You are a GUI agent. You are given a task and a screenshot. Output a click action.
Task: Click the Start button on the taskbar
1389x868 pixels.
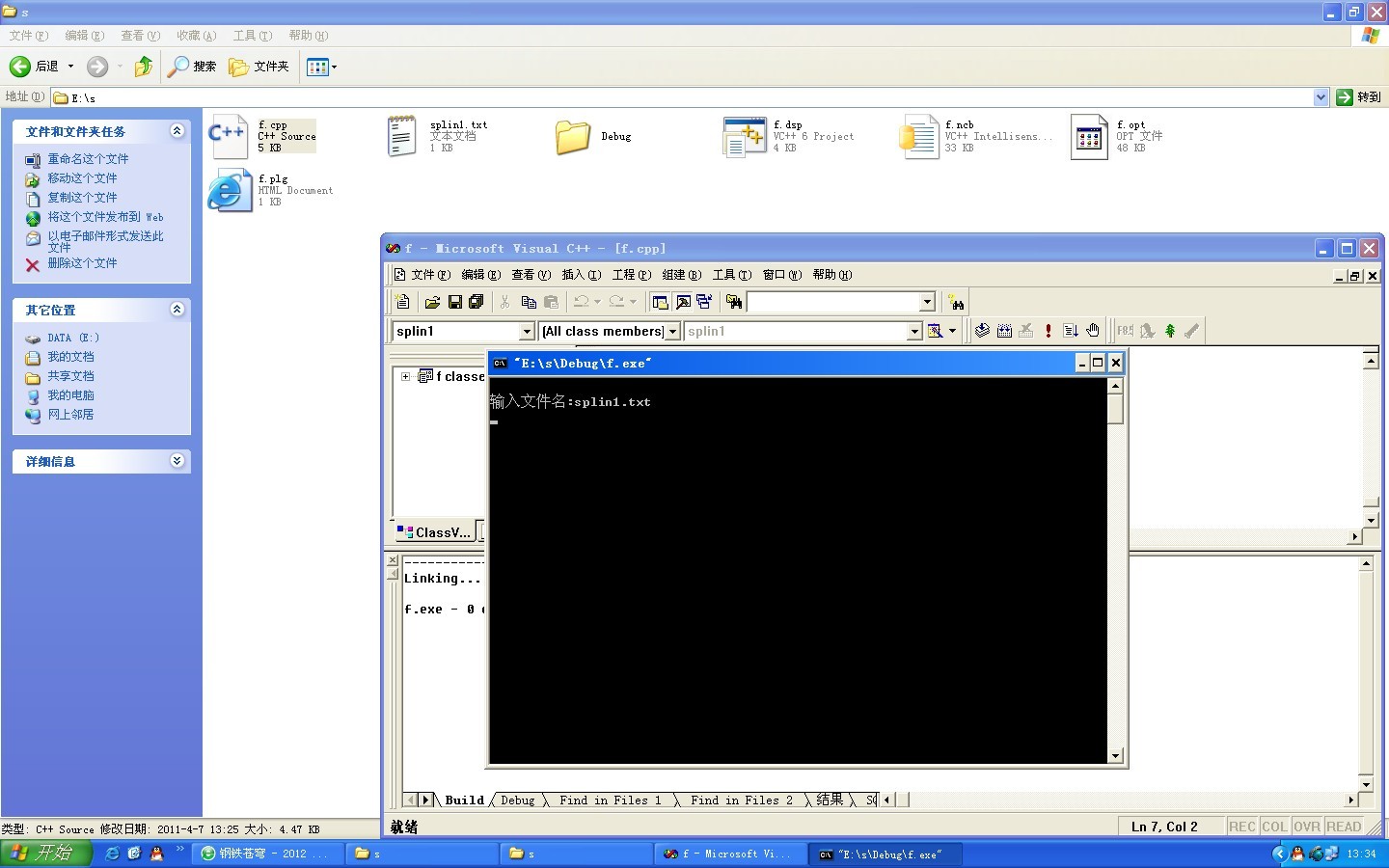point(45,854)
